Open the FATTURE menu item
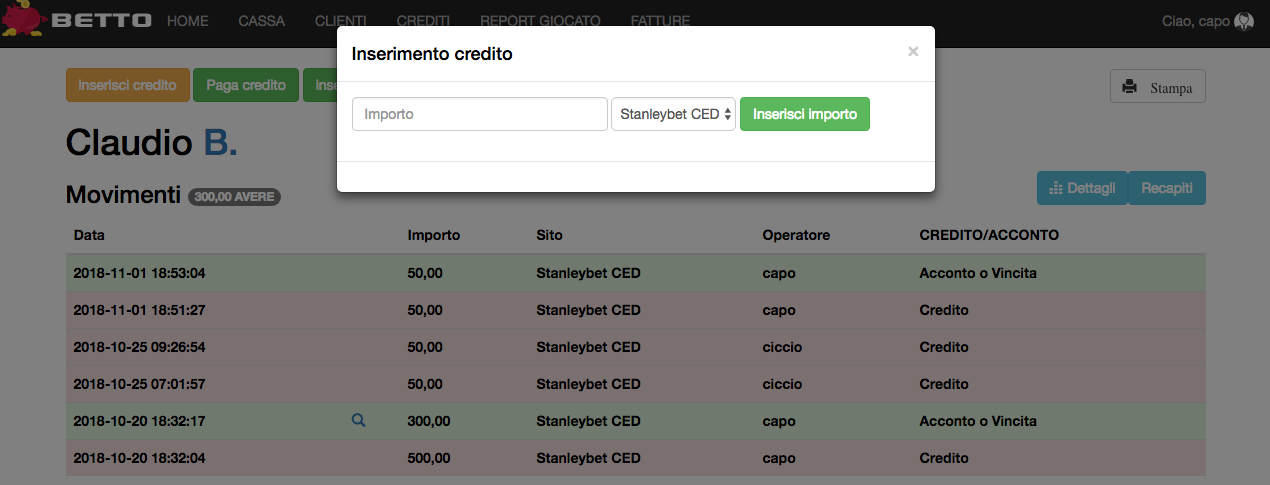The height and width of the screenshot is (485, 1270). coord(660,21)
